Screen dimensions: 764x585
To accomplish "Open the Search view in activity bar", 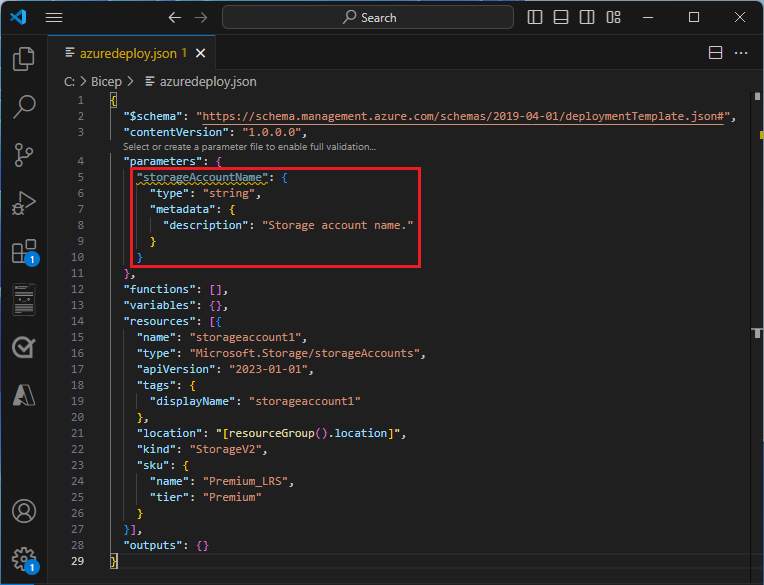I will [x=23, y=107].
